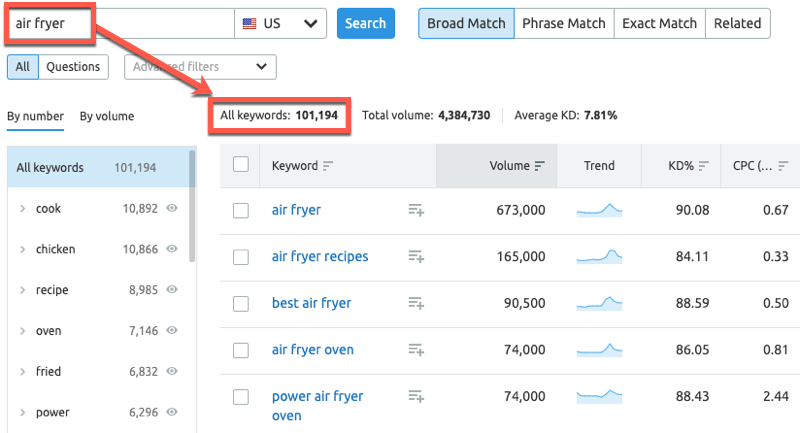Expand the 'chicken' keyword group
800x433 pixels.
click(23, 249)
